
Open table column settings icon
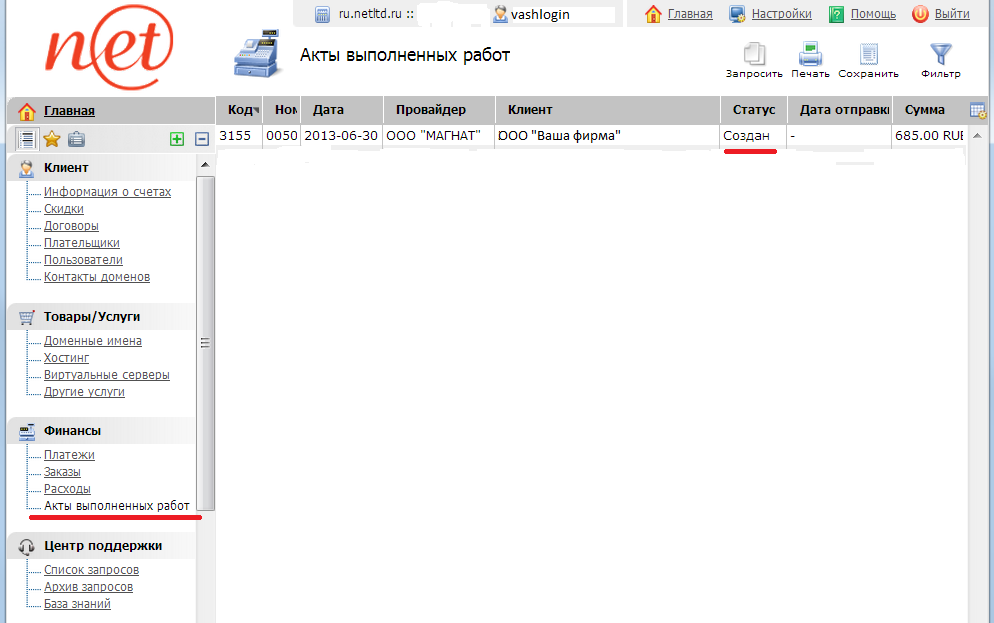pyautogui.click(x=978, y=110)
